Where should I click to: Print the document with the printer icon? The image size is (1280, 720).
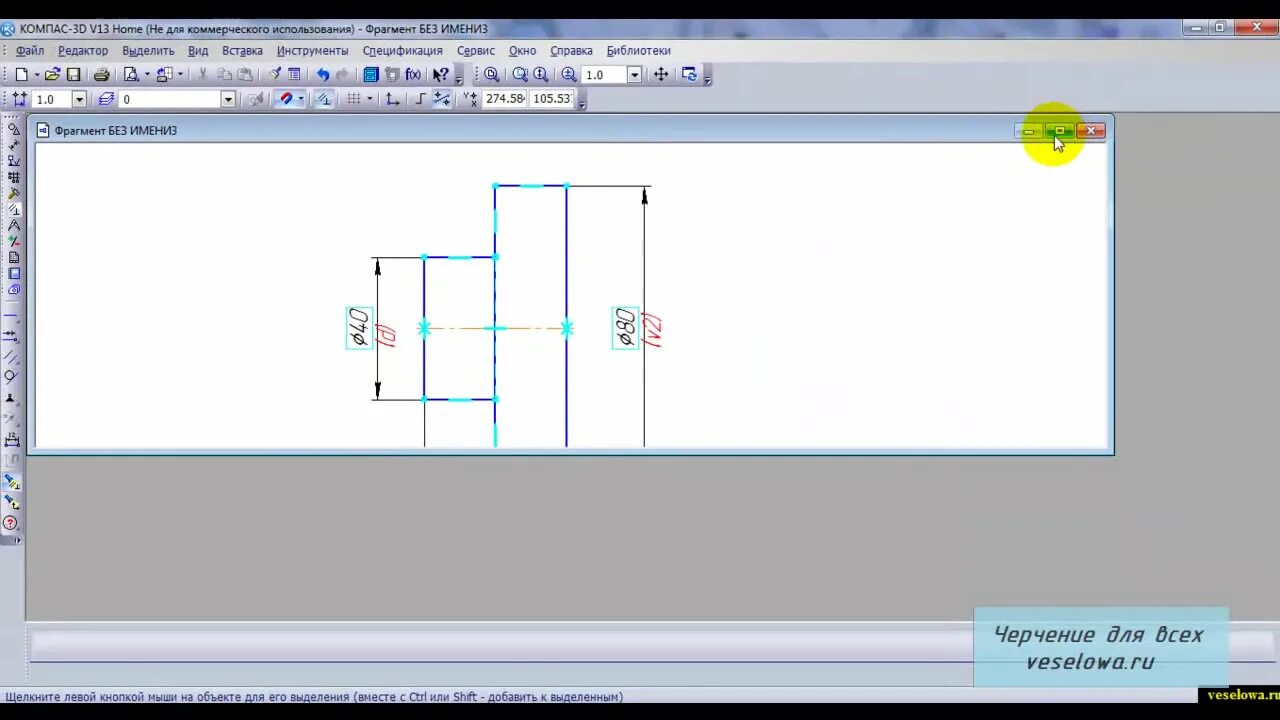[101, 75]
